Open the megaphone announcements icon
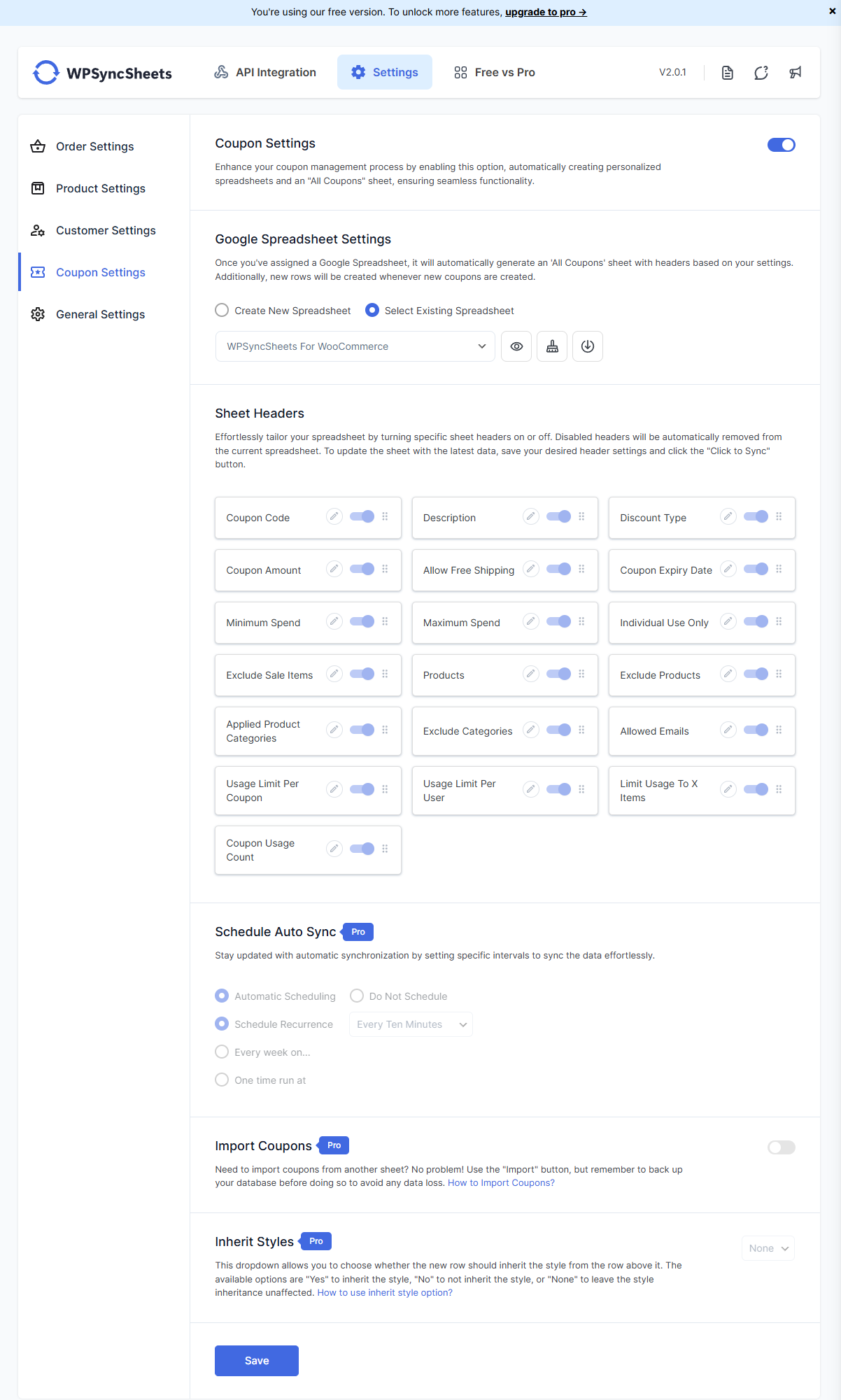This screenshot has width=841, height=1400. coord(796,73)
